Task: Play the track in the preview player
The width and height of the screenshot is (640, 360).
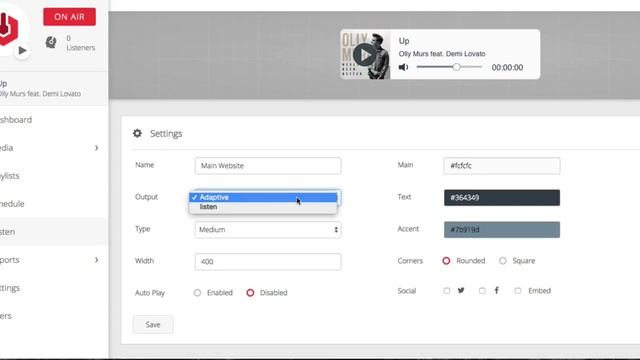Action: tap(364, 54)
